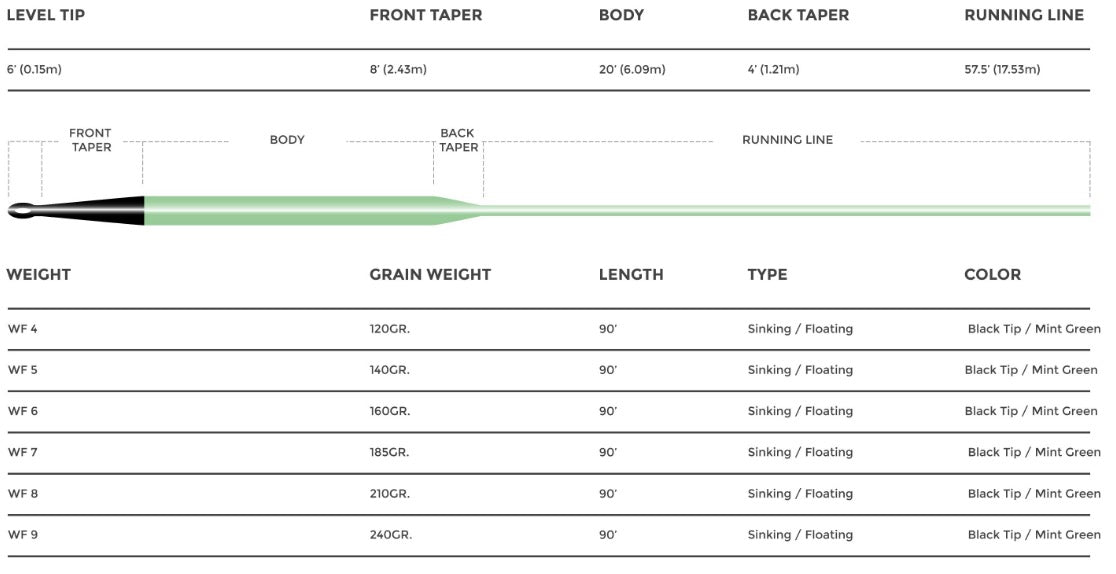Click the RUNNING LINE top header
The height and width of the screenshot is (574, 1116).
[1023, 15]
